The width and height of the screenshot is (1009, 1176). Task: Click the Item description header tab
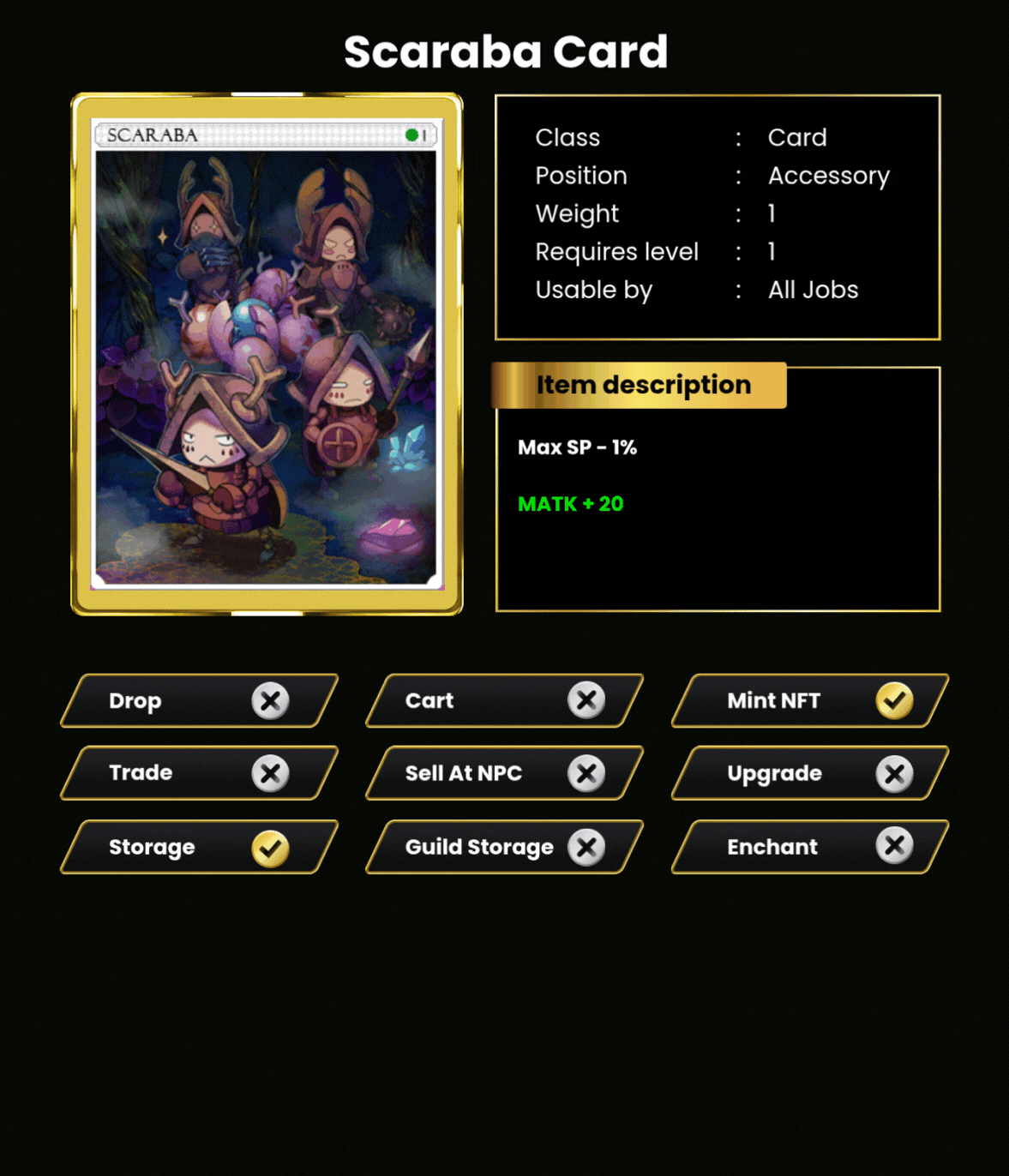click(x=640, y=385)
